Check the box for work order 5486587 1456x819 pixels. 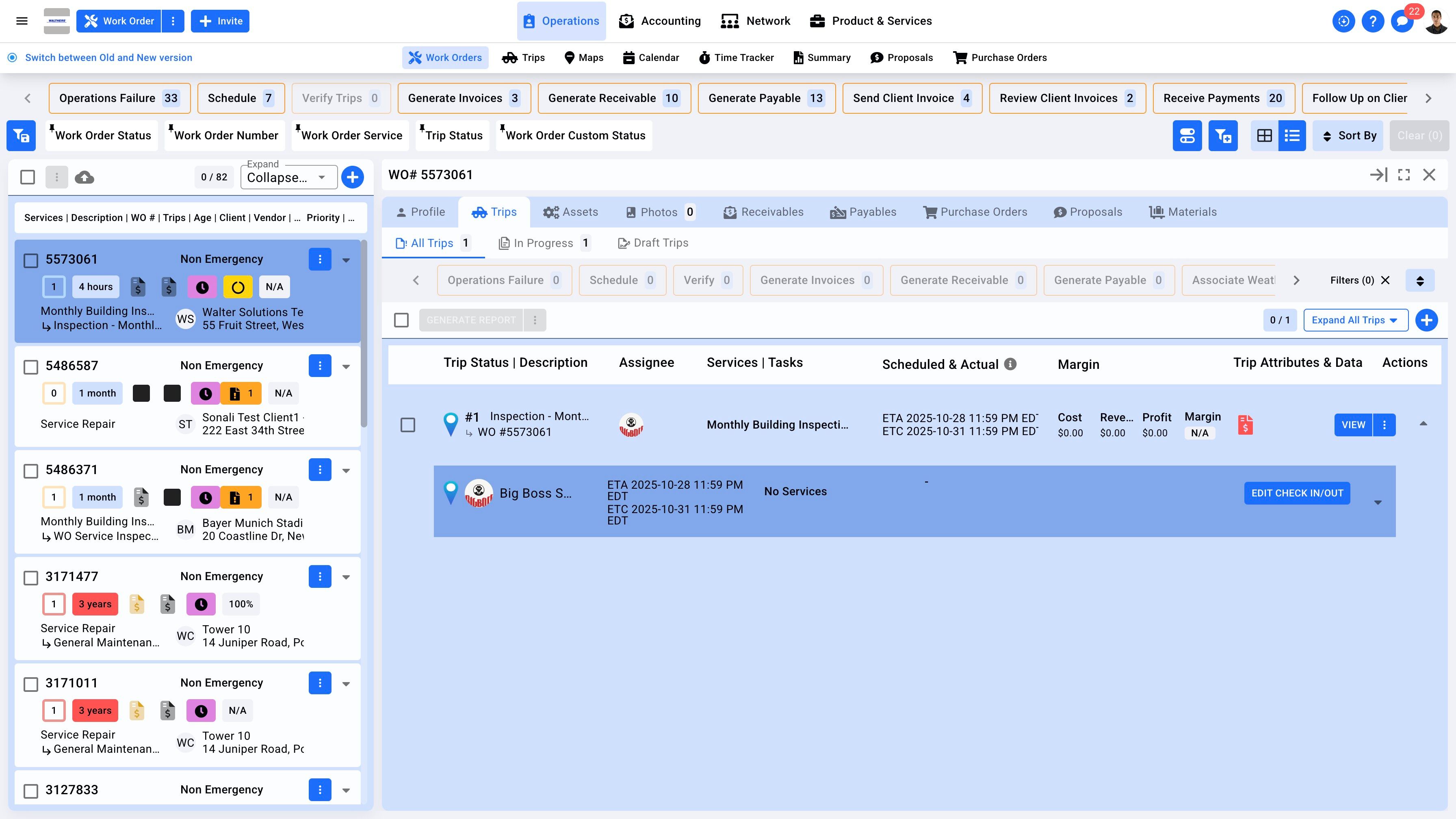(x=30, y=367)
